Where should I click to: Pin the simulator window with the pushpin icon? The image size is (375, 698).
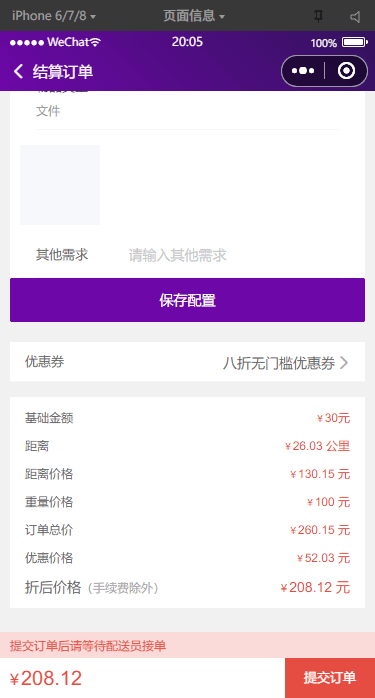pyautogui.click(x=318, y=16)
